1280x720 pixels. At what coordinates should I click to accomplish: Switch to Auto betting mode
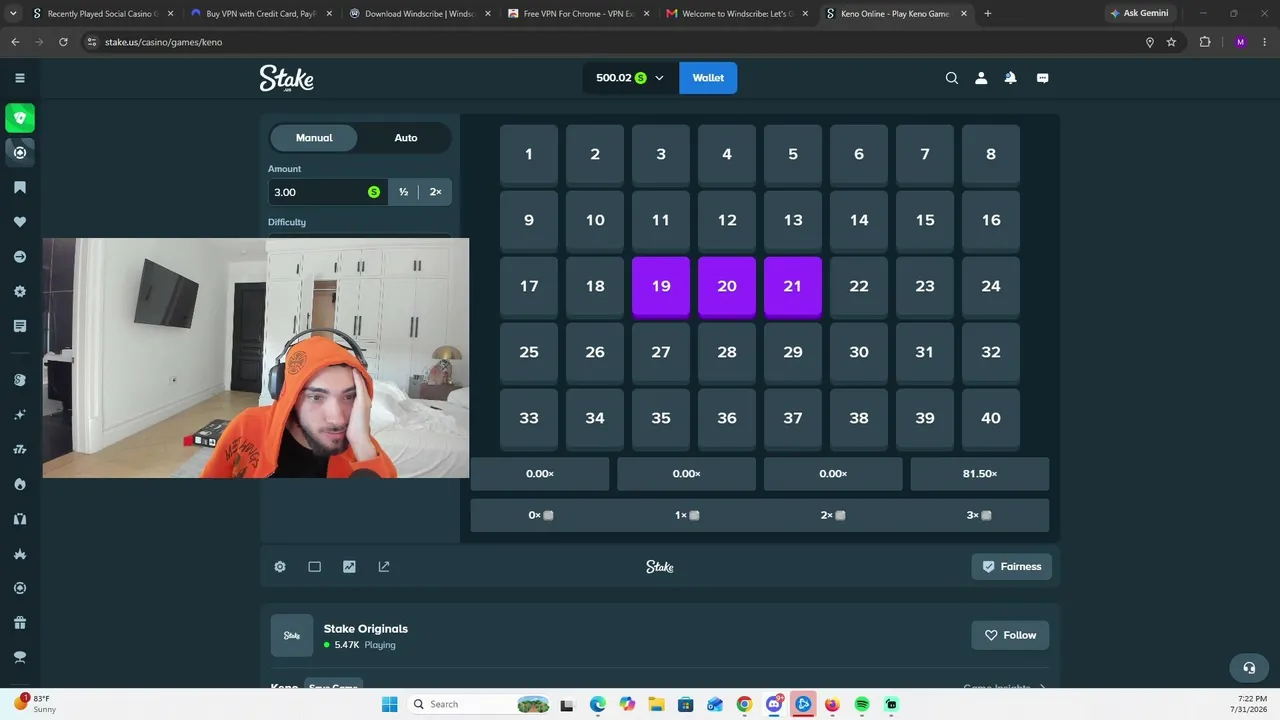(x=406, y=138)
